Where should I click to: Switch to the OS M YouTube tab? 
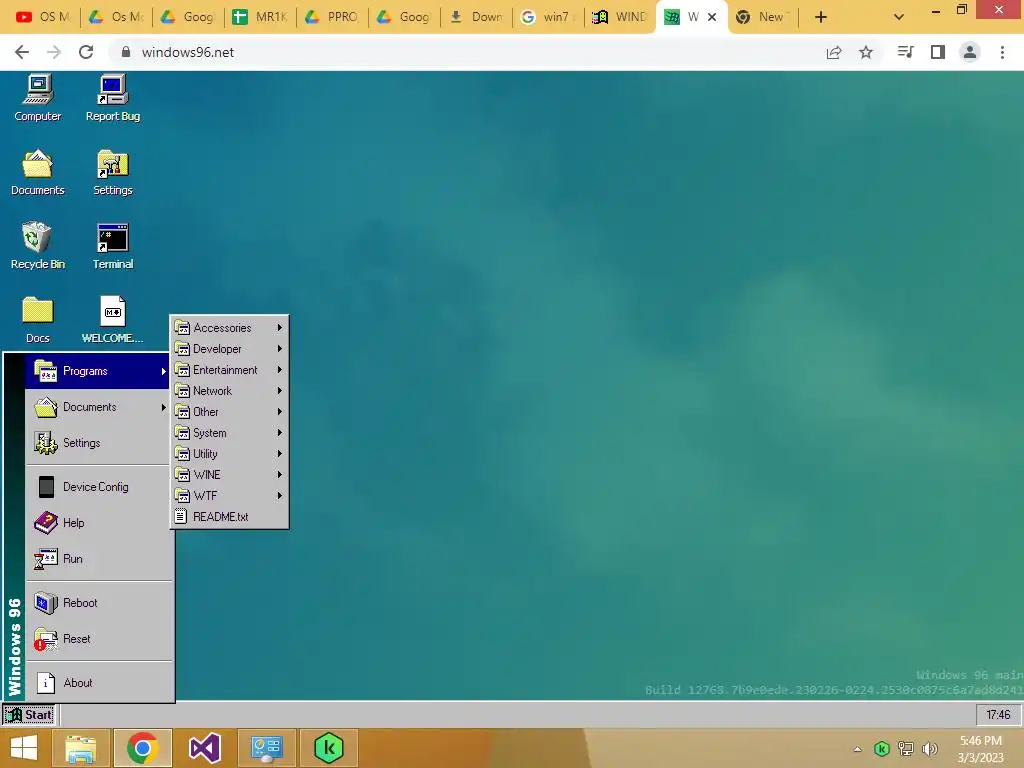coord(42,17)
